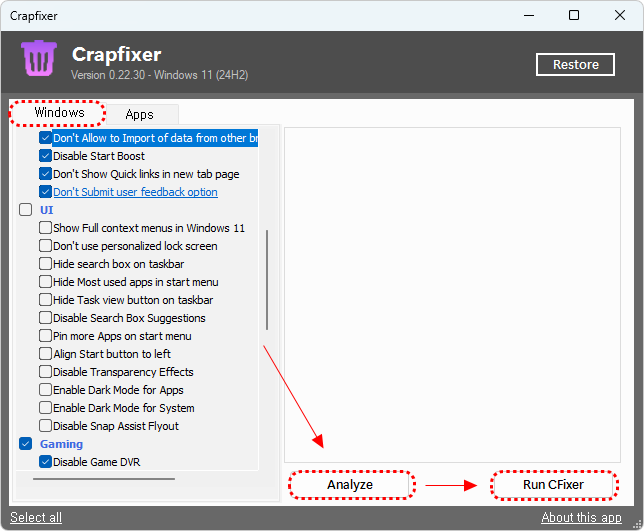Image resolution: width=644 pixels, height=531 pixels.
Task: Select the UI category label
Action: (x=46, y=210)
